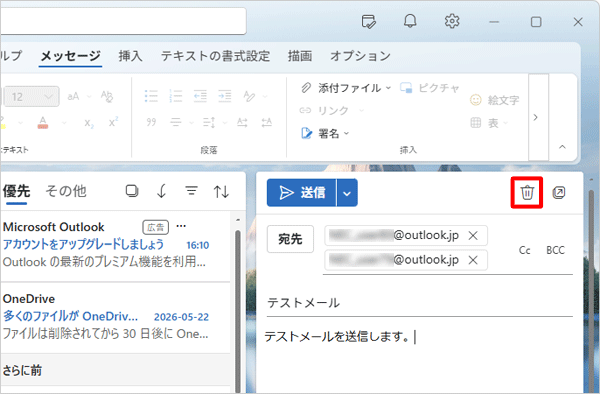Open the 描画 tab
600x394 pixels.
tap(300, 56)
